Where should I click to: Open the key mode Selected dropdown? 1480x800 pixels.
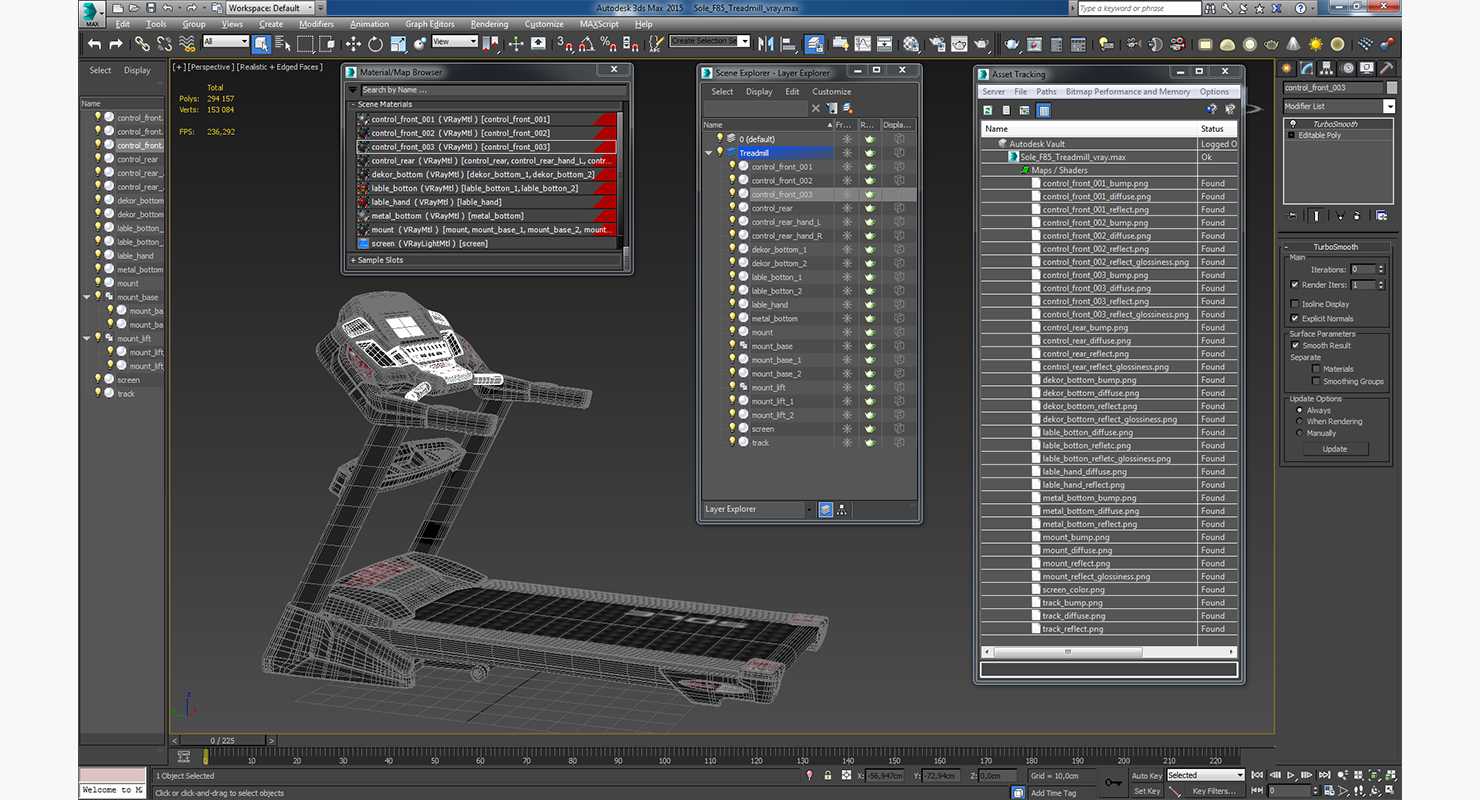(1205, 775)
